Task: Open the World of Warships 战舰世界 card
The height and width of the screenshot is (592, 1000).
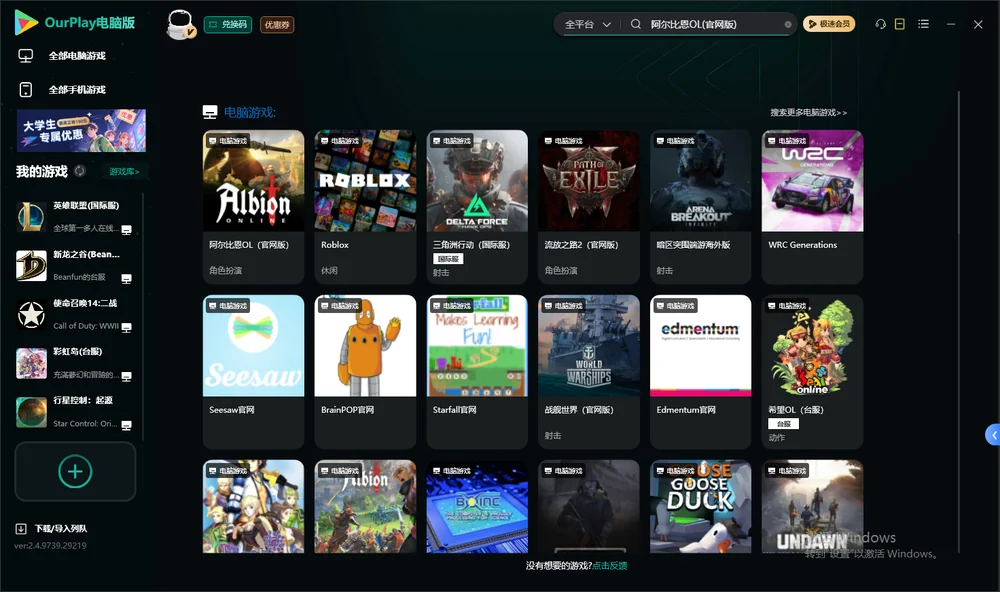Action: 589,372
